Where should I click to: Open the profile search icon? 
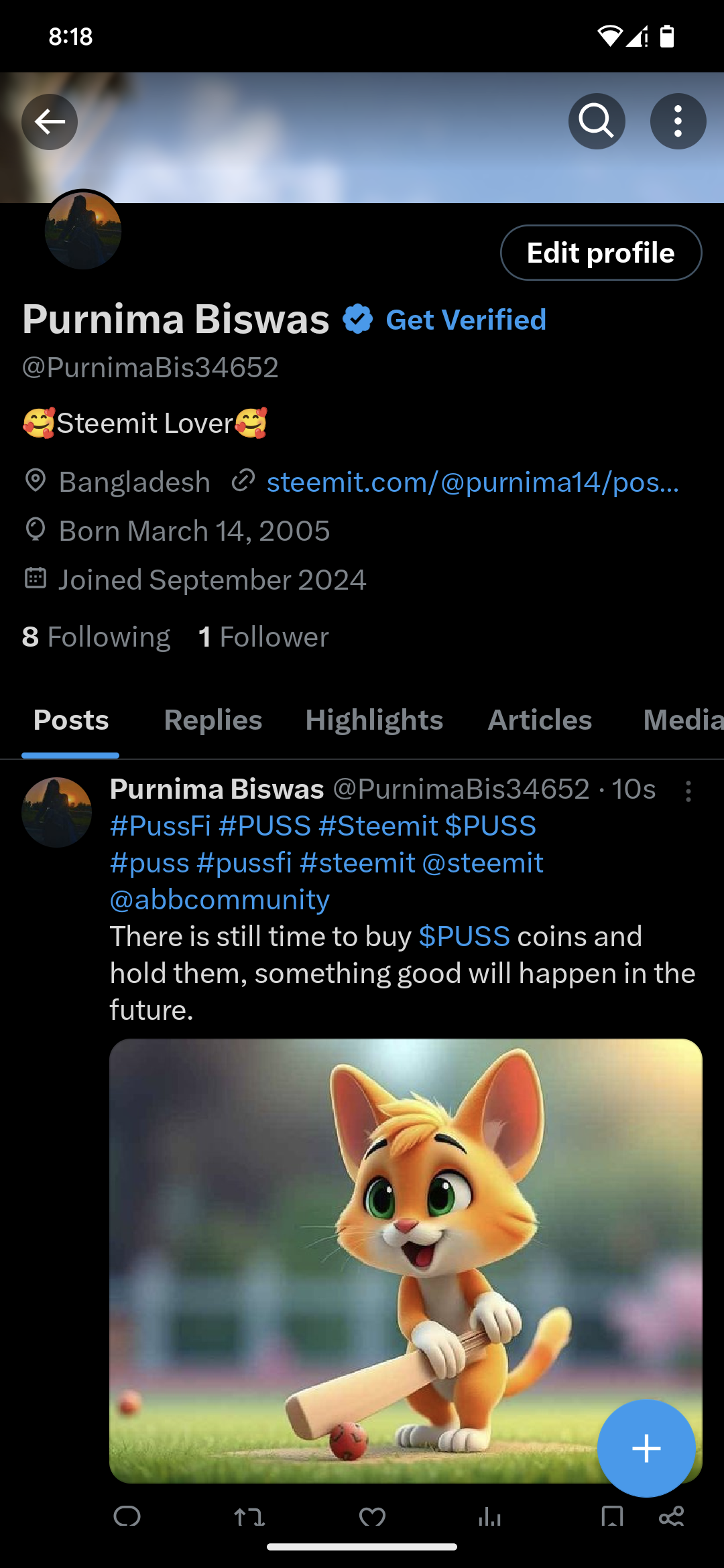tap(597, 121)
